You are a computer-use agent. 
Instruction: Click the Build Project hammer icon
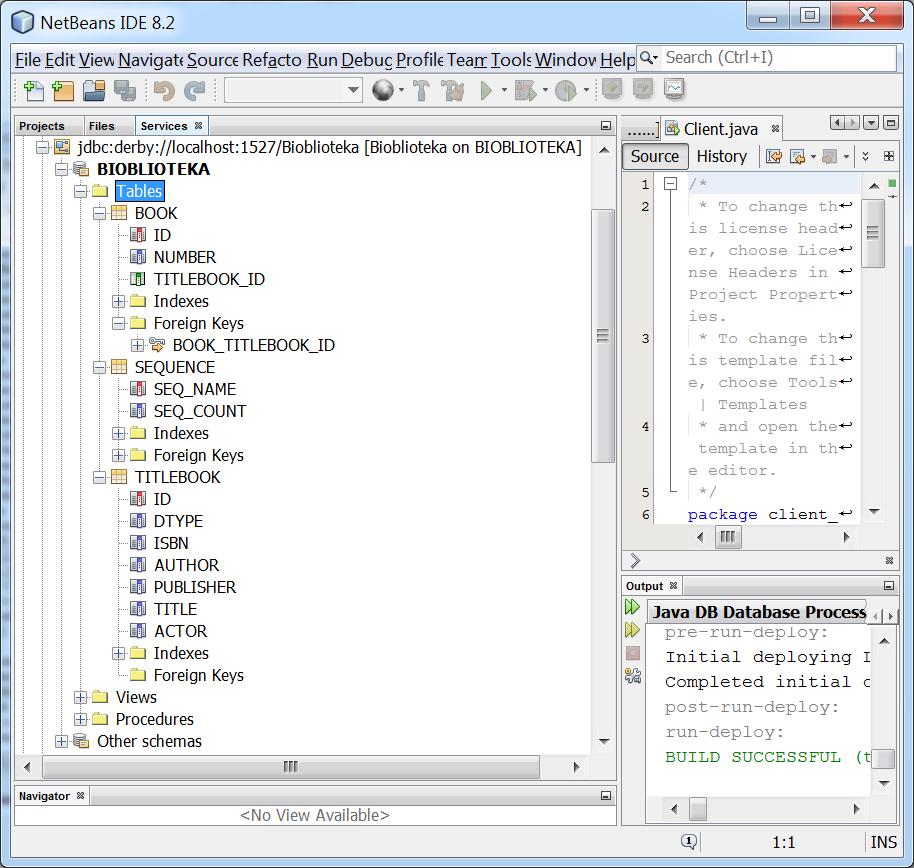(x=421, y=90)
